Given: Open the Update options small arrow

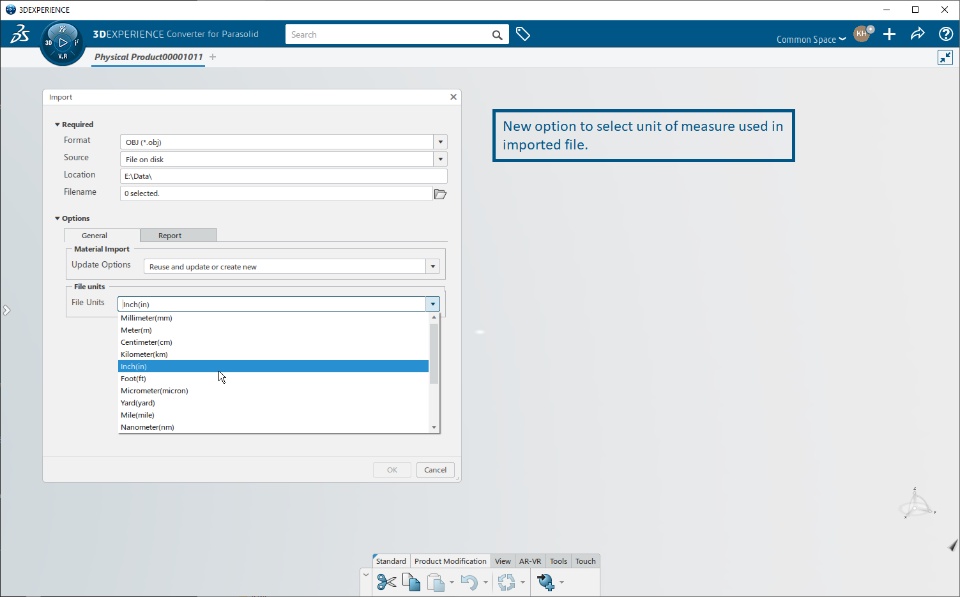Looking at the screenshot, I should 522,582.
